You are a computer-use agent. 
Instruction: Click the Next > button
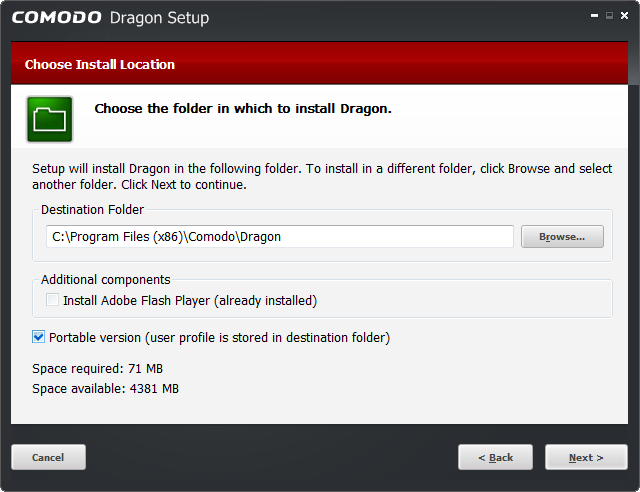click(x=586, y=457)
